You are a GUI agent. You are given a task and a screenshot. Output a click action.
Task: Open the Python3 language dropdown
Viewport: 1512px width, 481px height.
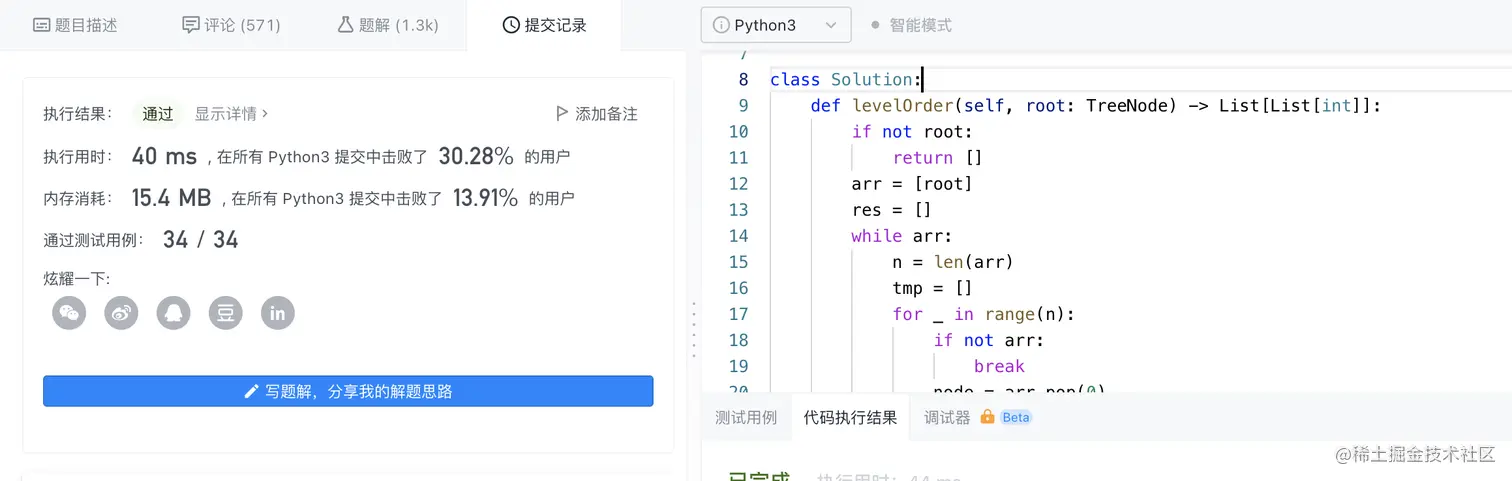776,25
